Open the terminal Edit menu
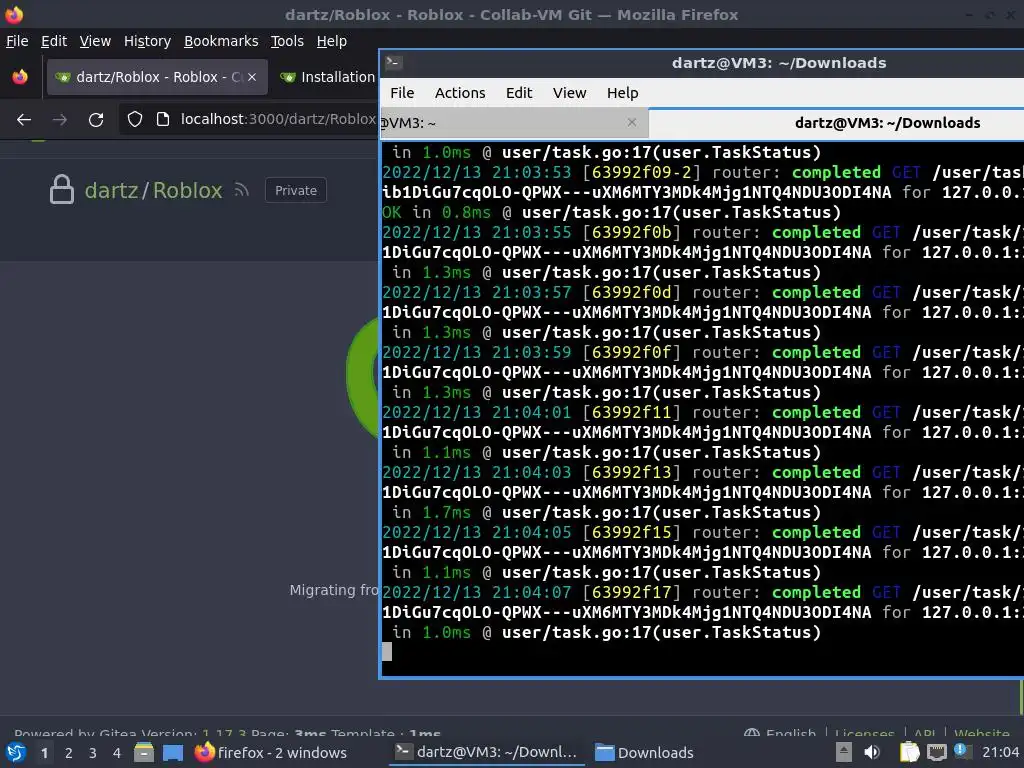The height and width of the screenshot is (768, 1024). (x=519, y=93)
